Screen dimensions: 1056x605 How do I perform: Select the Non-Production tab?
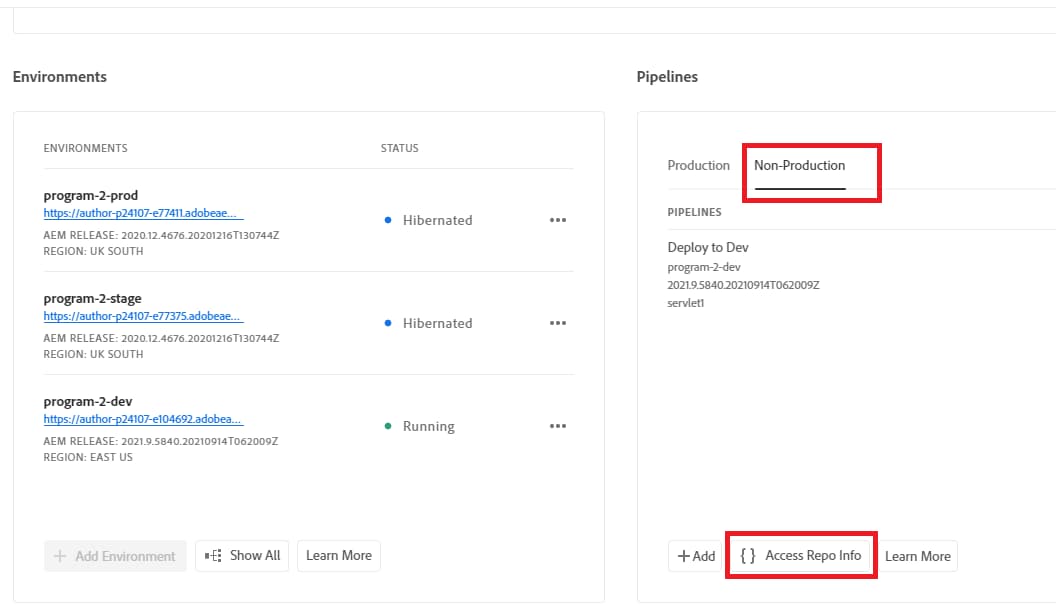799,165
